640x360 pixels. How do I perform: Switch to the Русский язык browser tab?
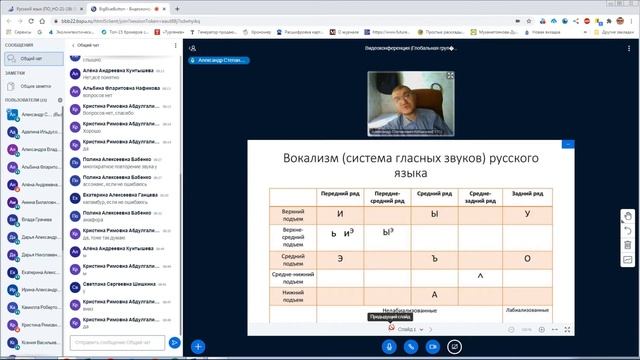44,9
